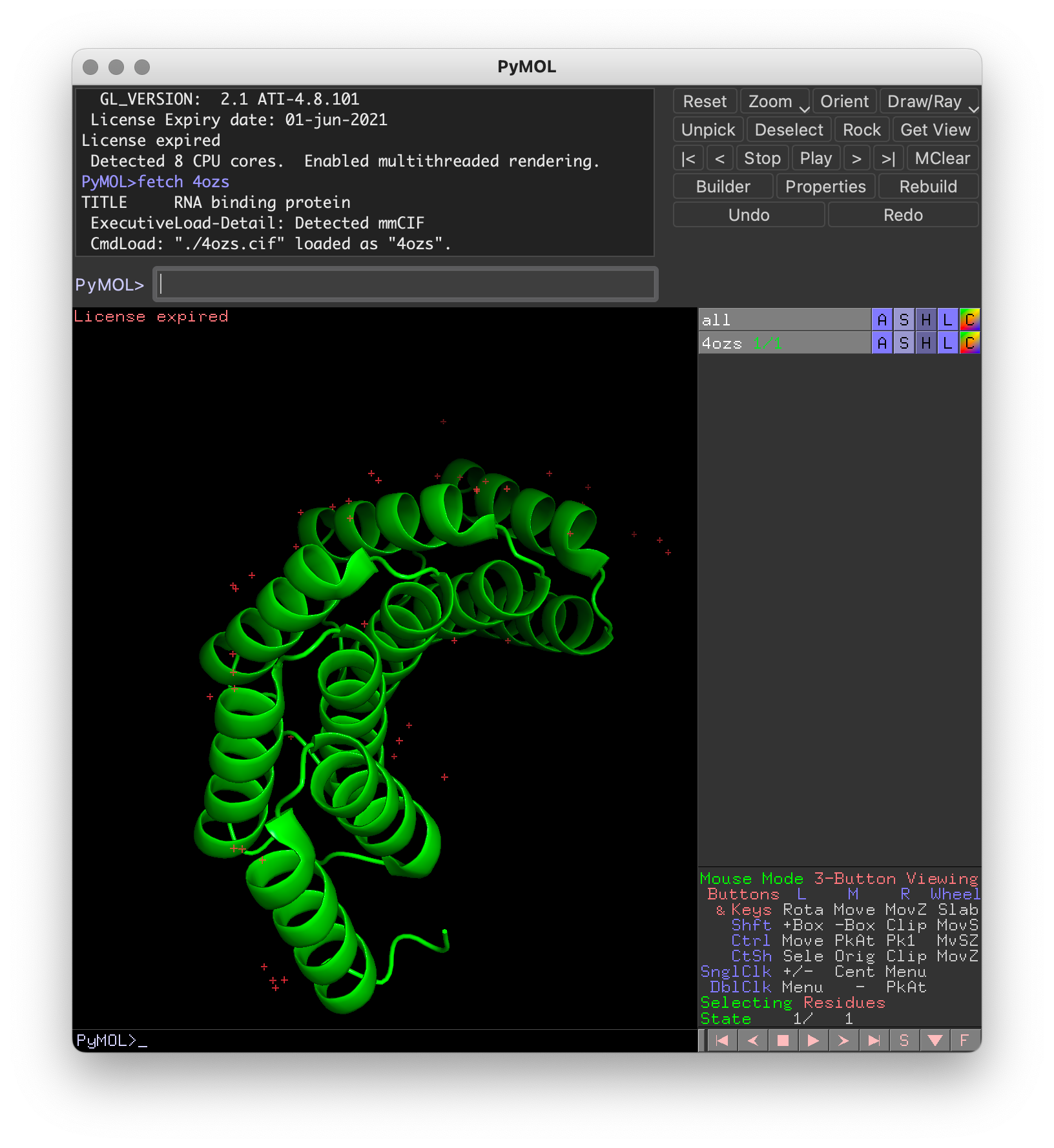Toggle Rock animation button
The height and width of the screenshot is (1148, 1054).
(862, 130)
